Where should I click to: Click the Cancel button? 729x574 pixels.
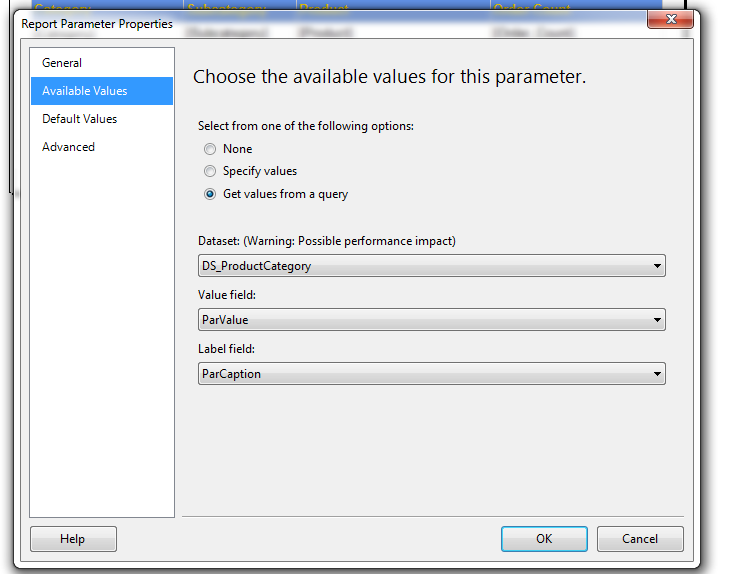pos(640,539)
